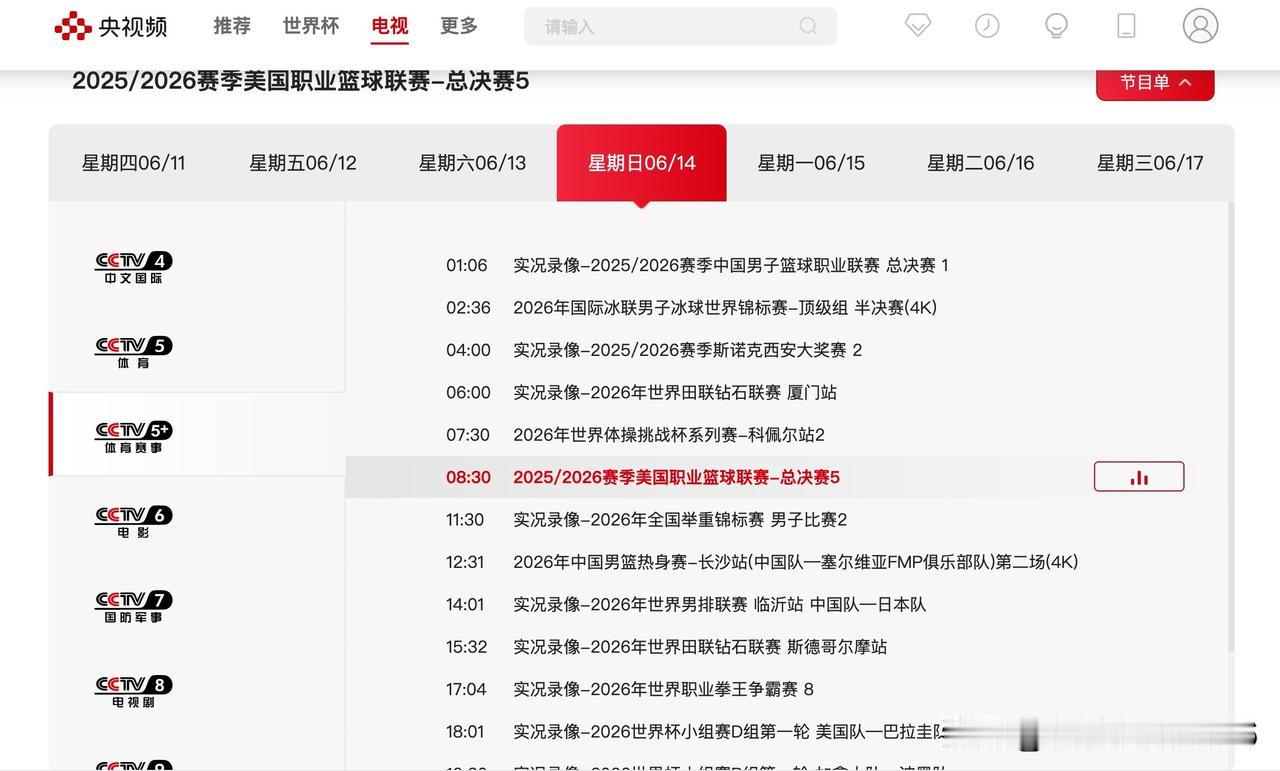Select the 08:30 美国职业篮球联赛-总决赛5 row
Image resolution: width=1280 pixels, height=771 pixels.
click(x=789, y=477)
